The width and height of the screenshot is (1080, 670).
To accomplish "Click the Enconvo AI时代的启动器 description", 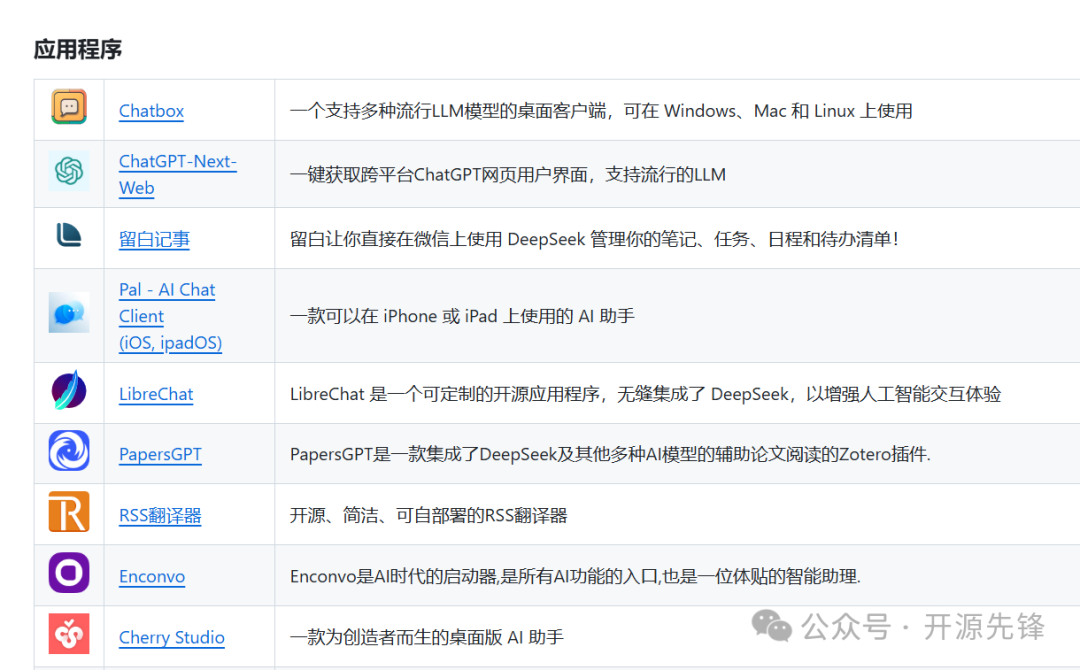I will [575, 576].
